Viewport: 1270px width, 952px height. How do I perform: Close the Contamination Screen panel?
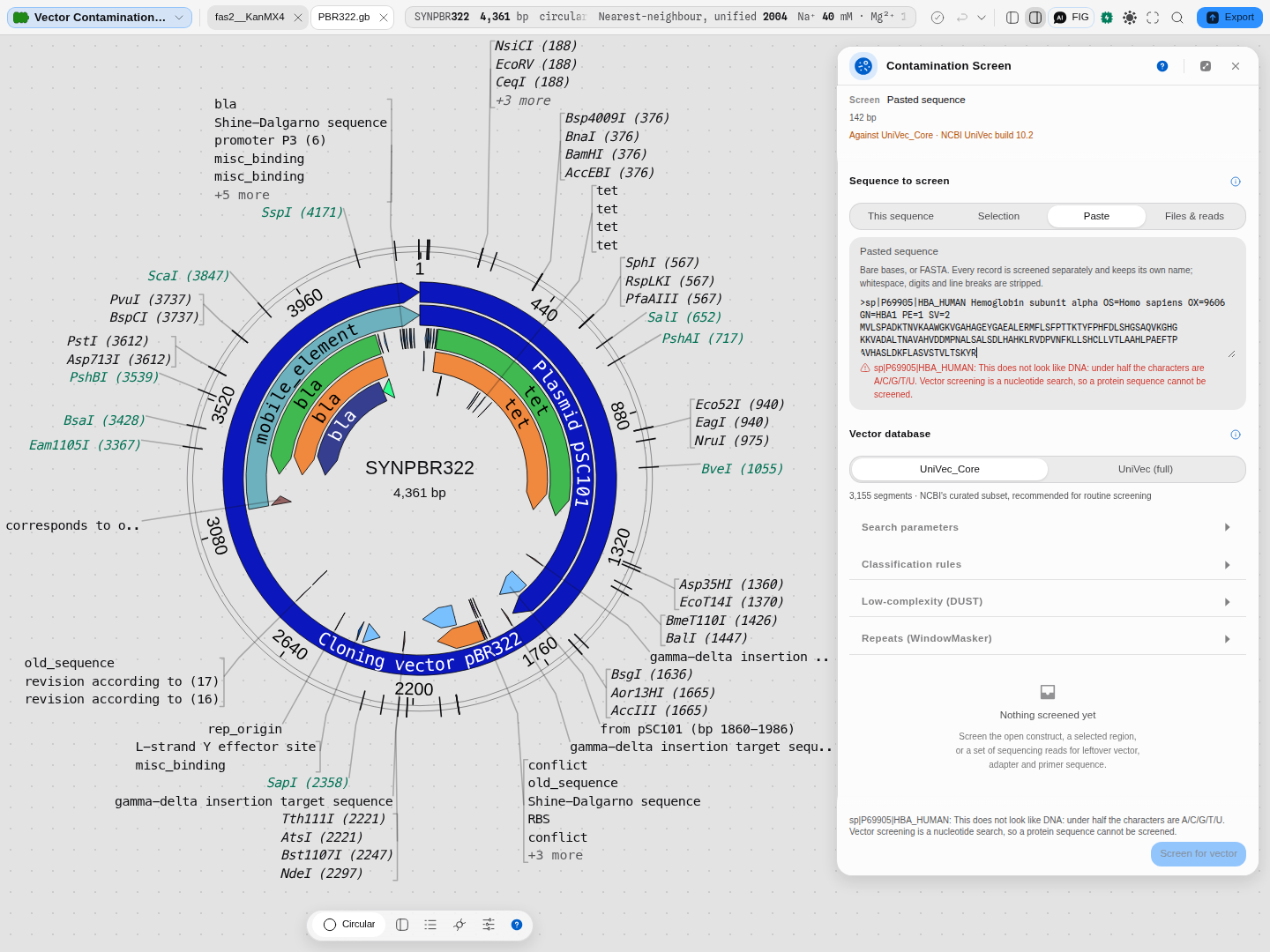tap(1236, 66)
